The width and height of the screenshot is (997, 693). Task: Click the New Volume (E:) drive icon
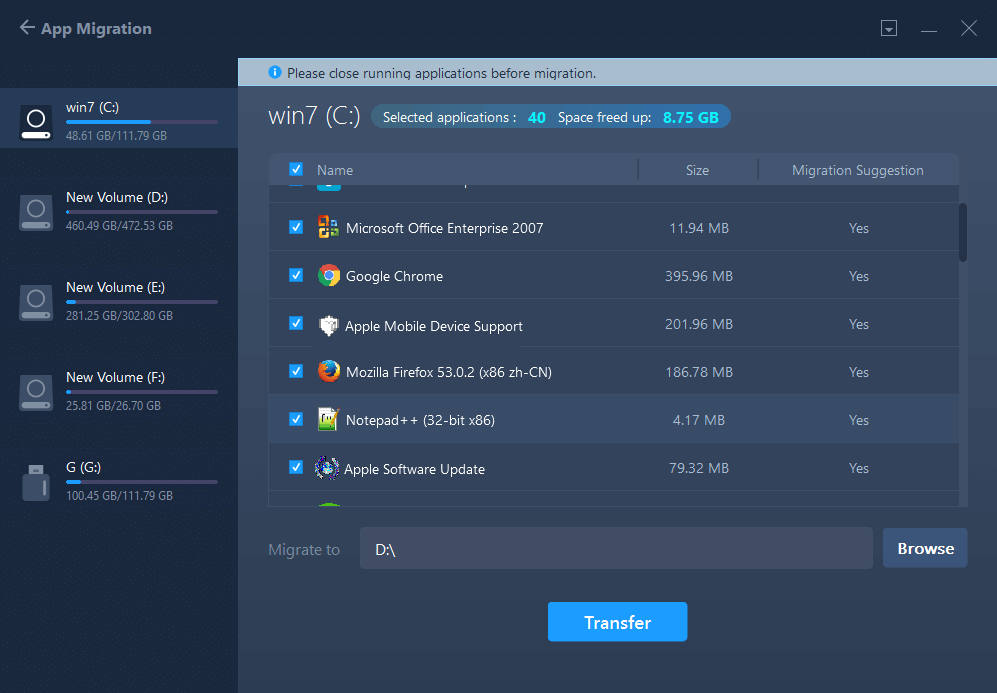pos(36,303)
